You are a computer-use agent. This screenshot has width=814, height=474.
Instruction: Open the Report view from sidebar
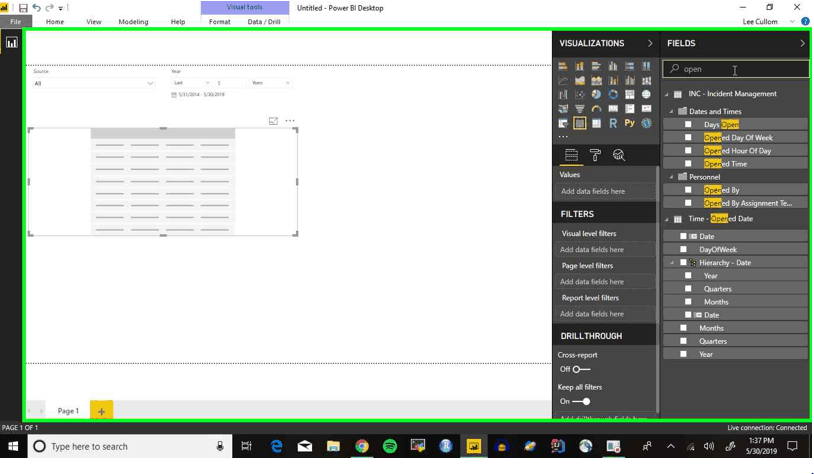click(11, 43)
